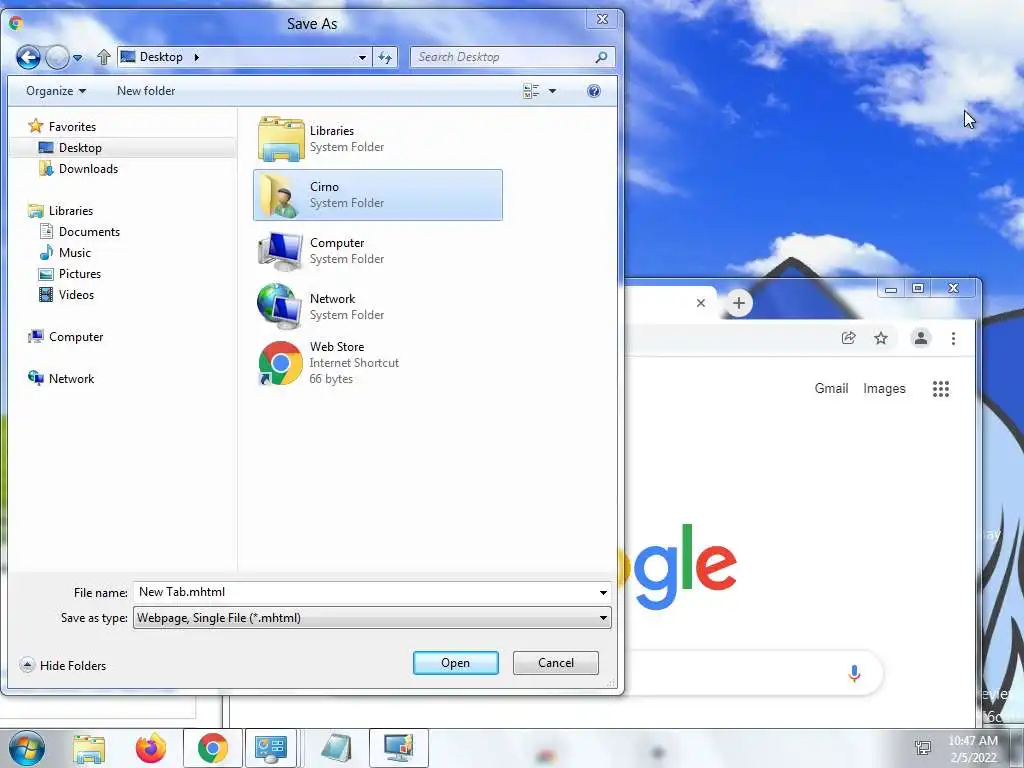Click the Cancel button
The image size is (1024, 768).
tap(556, 663)
